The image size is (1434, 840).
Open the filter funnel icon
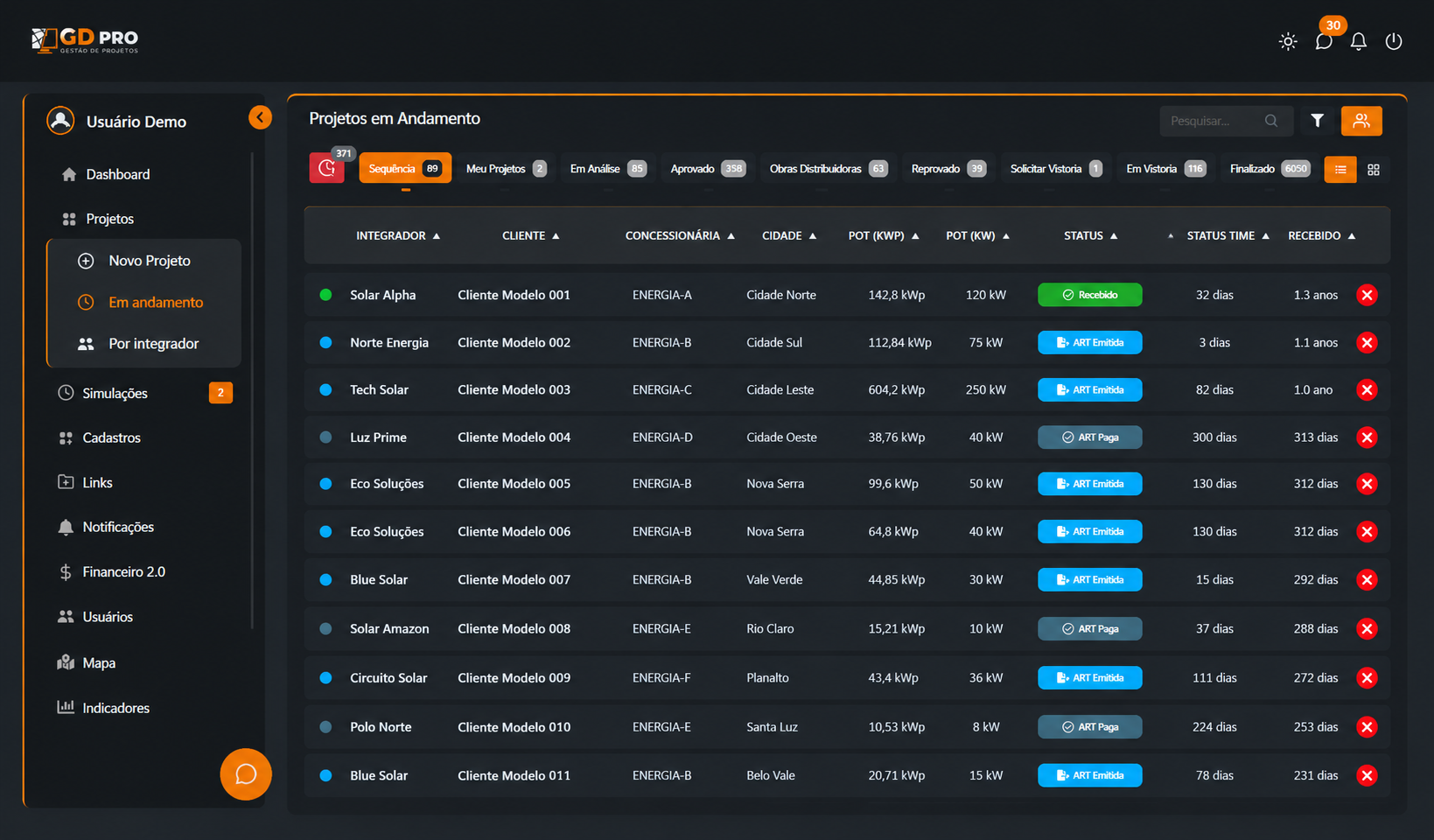pos(1317,121)
